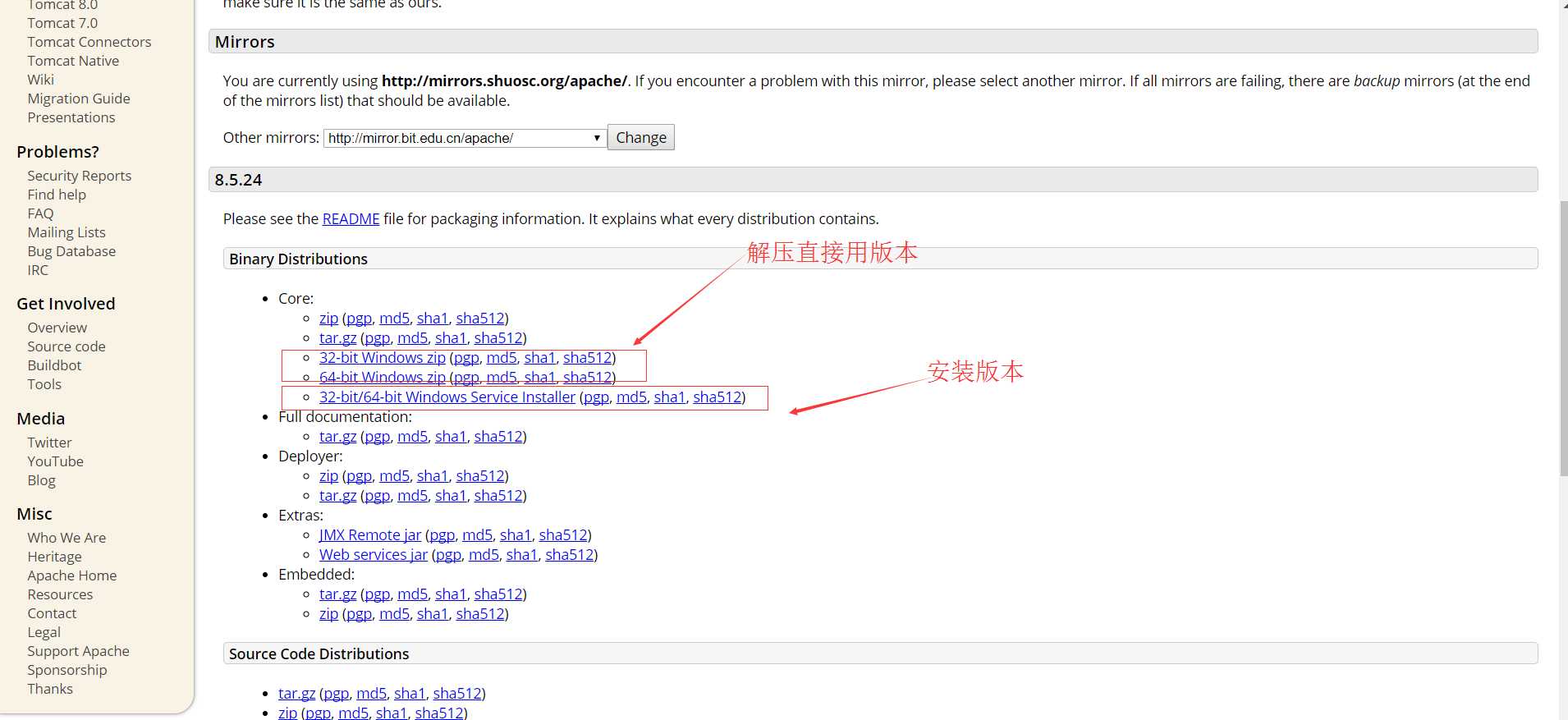This screenshot has height=720, width=1568.
Task: Open the Other mirrors dropdown list
Action: 465,138
